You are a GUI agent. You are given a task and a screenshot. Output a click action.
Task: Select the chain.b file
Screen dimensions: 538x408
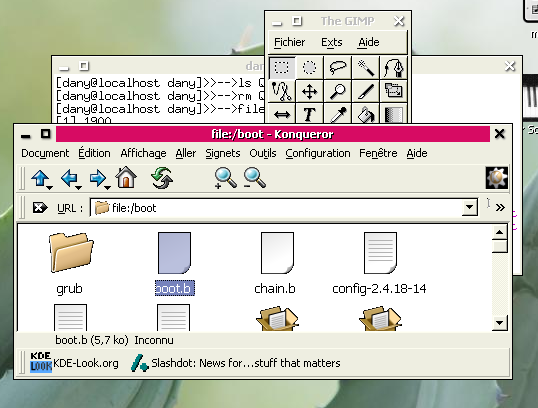point(275,264)
